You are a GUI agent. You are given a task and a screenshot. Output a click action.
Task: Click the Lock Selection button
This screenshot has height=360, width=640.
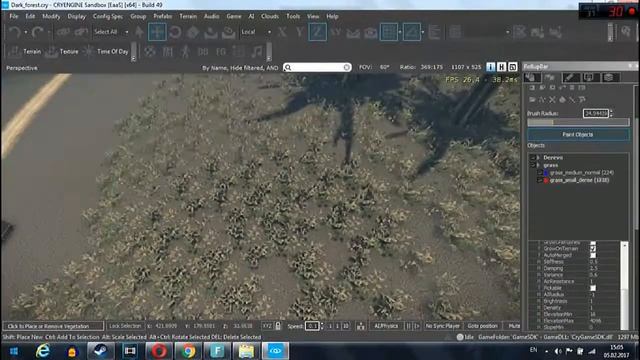click(x=125, y=326)
